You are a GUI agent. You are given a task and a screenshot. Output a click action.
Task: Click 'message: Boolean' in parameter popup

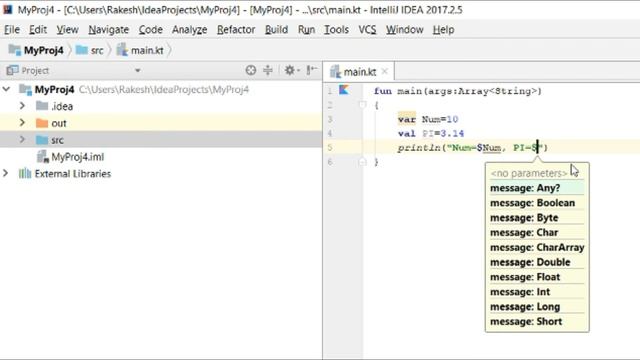532,203
